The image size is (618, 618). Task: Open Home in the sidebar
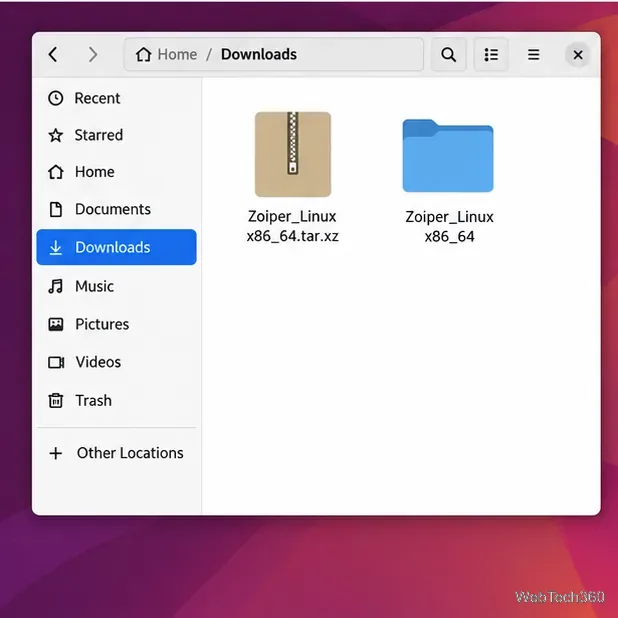(117, 172)
